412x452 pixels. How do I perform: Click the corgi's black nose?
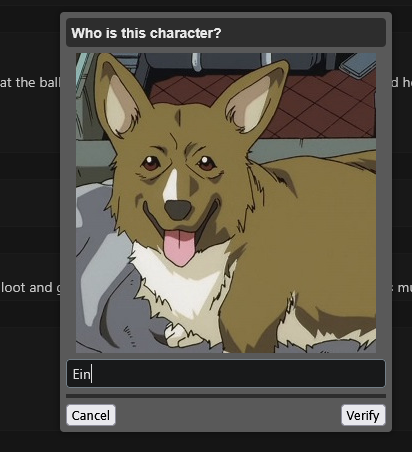point(178,210)
